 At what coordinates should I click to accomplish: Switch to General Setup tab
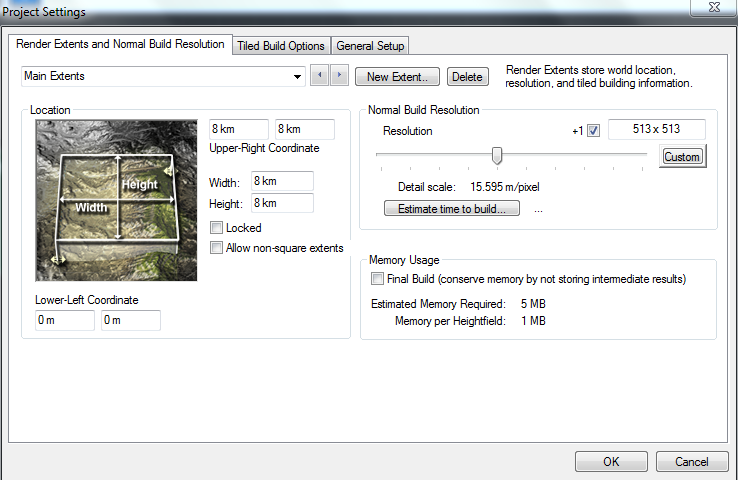(x=370, y=46)
